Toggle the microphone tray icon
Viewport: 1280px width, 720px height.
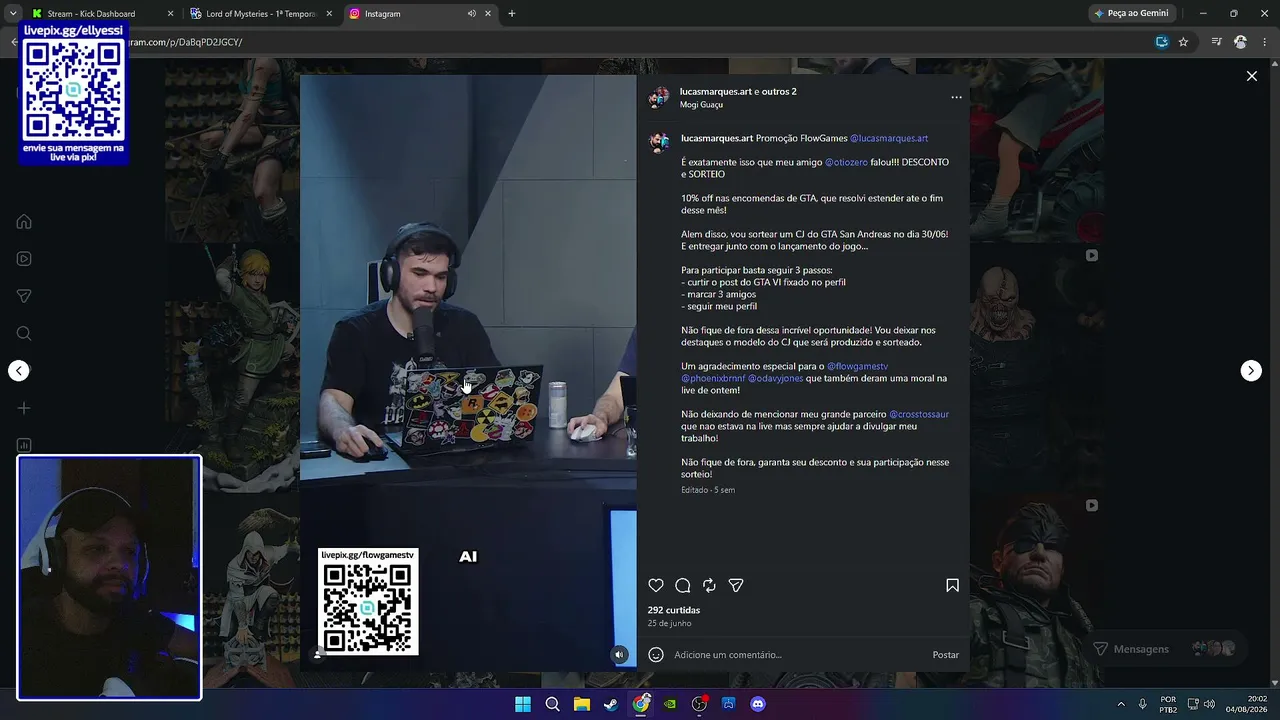click(x=1142, y=704)
